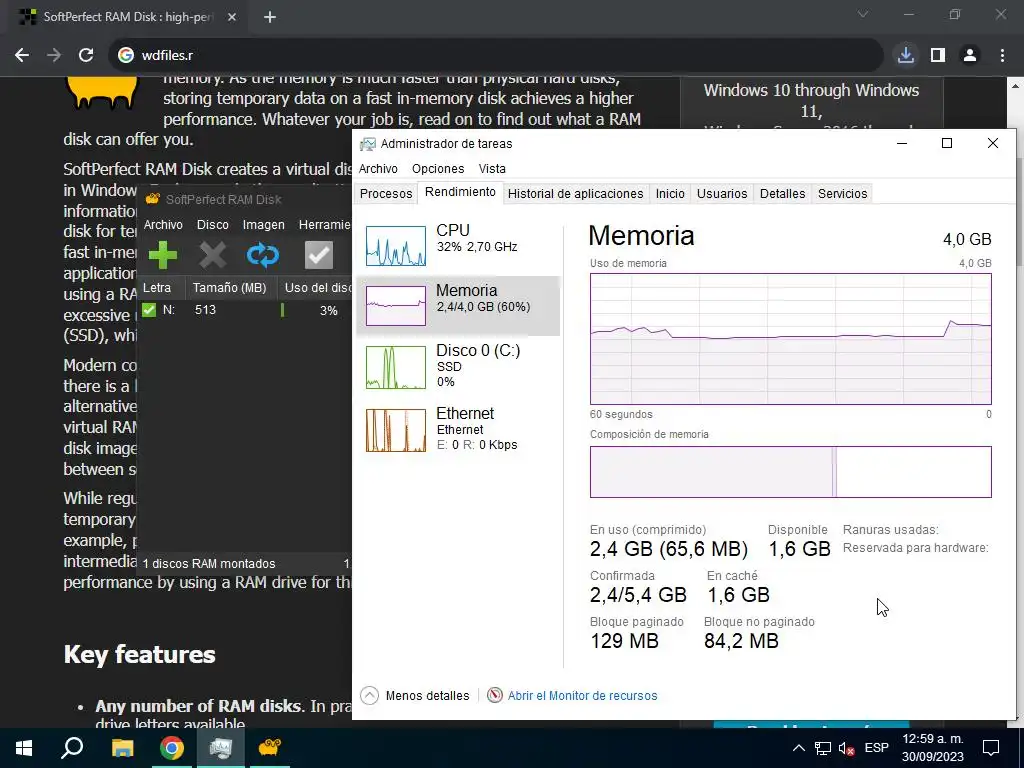Open the Vista menu in Task Manager

point(492,168)
